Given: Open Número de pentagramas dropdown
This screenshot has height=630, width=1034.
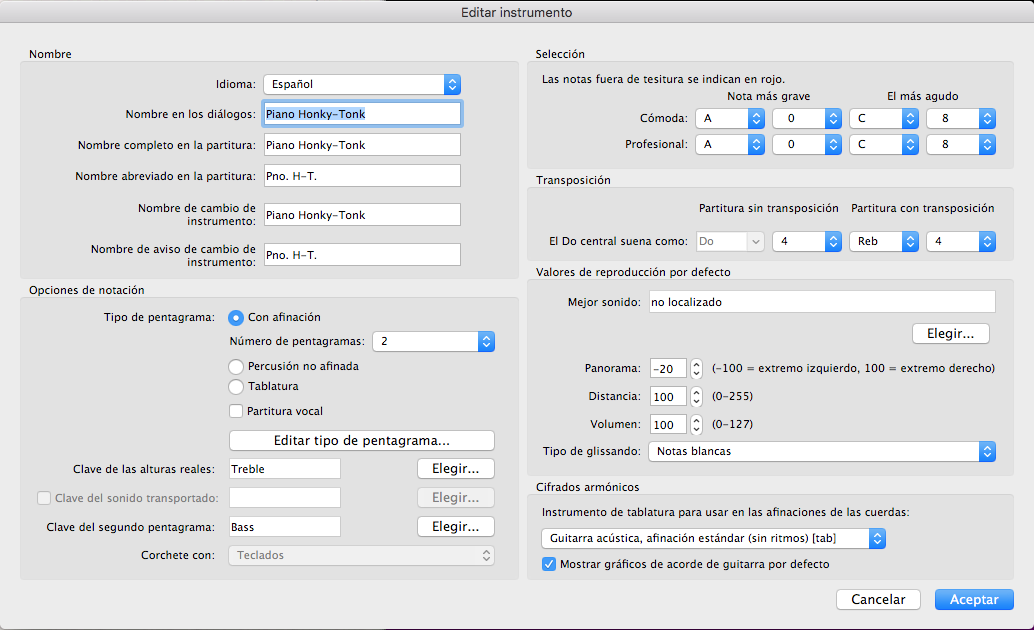Looking at the screenshot, I should (x=433, y=342).
